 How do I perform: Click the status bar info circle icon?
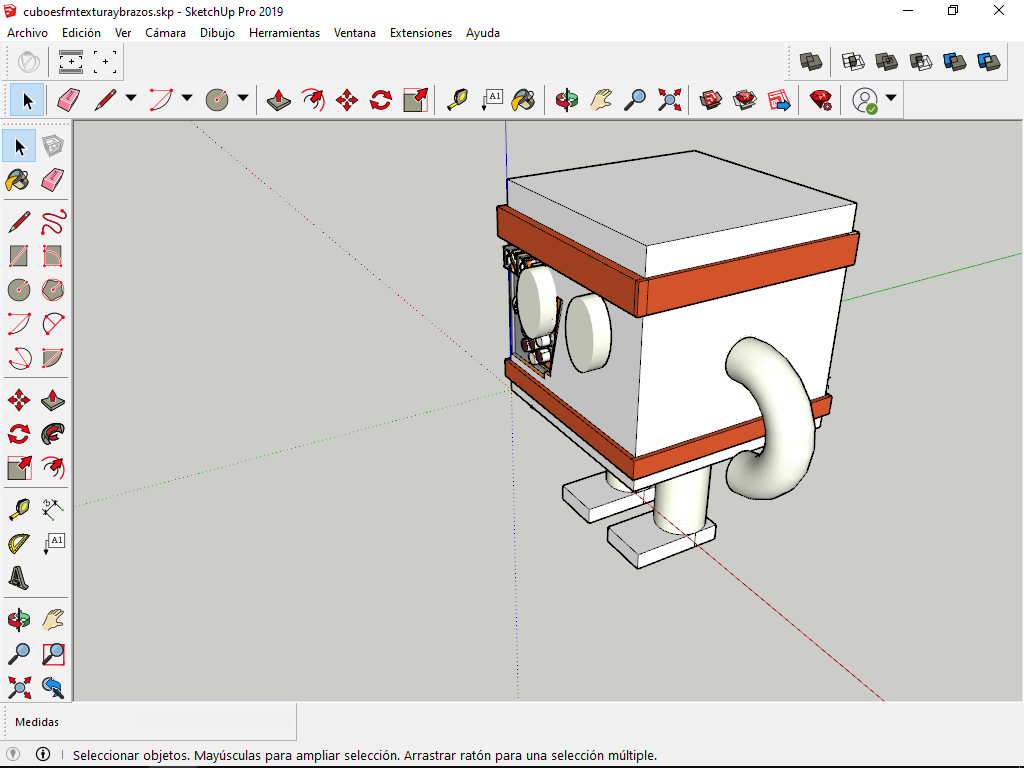(43, 755)
